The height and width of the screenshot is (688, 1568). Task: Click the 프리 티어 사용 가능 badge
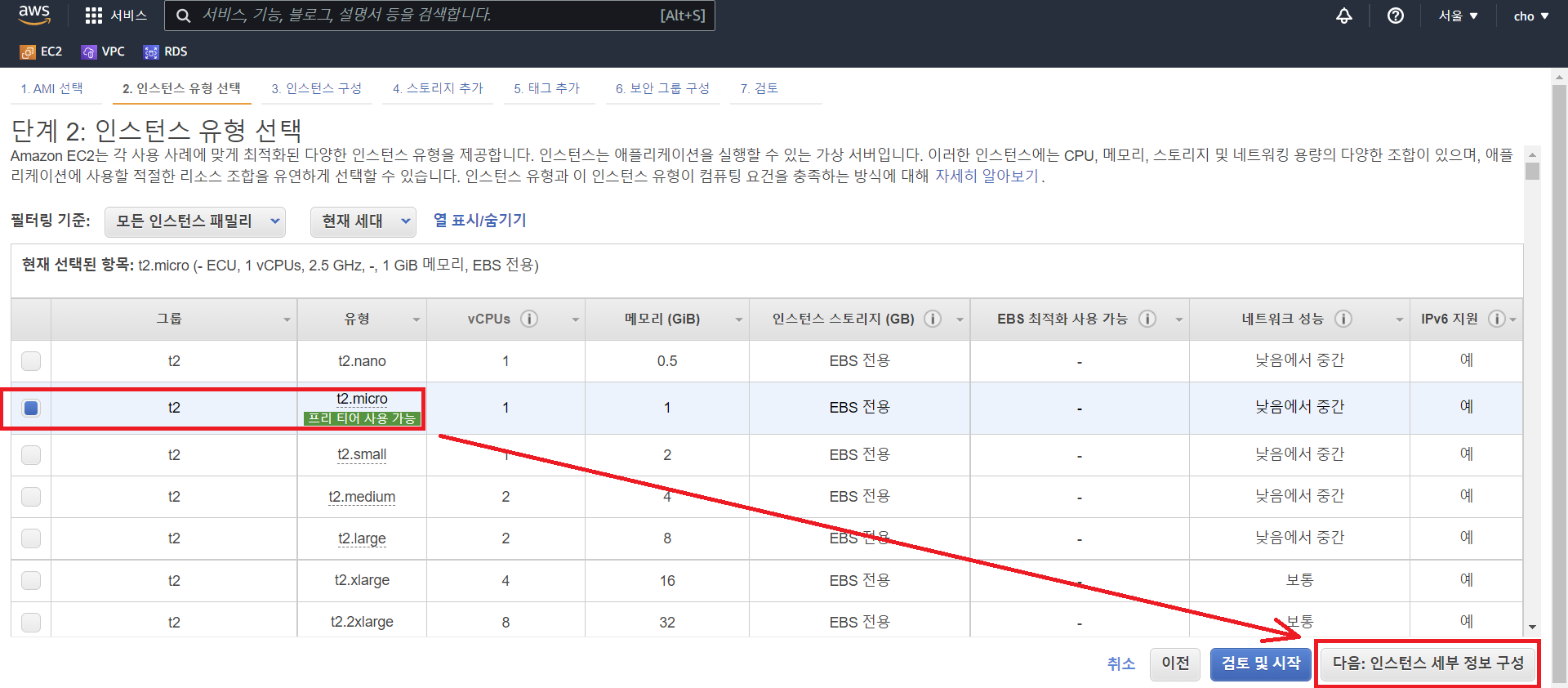[x=362, y=418]
